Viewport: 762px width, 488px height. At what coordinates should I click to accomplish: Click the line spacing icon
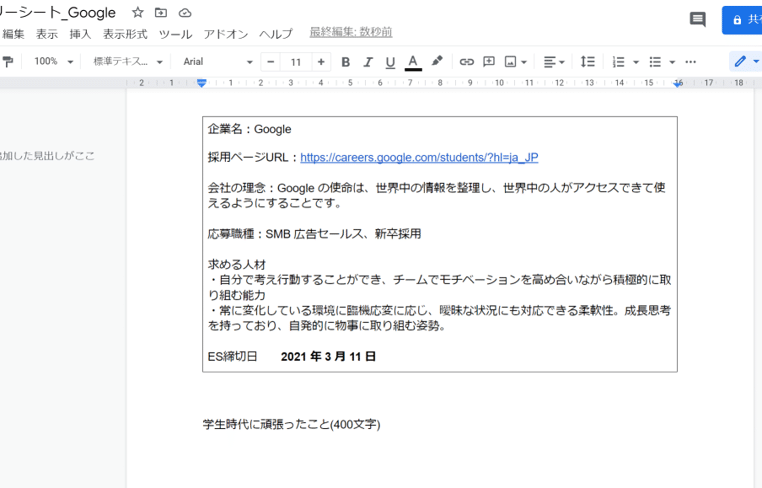click(588, 62)
